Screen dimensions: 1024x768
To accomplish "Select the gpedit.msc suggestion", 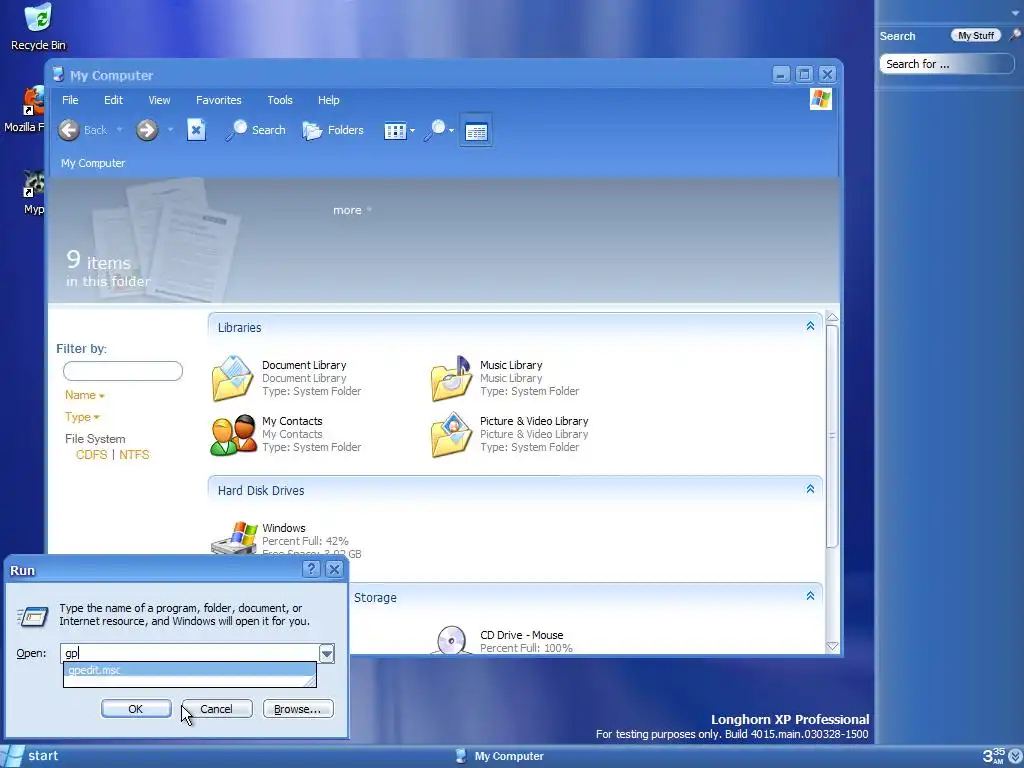I will [189, 670].
